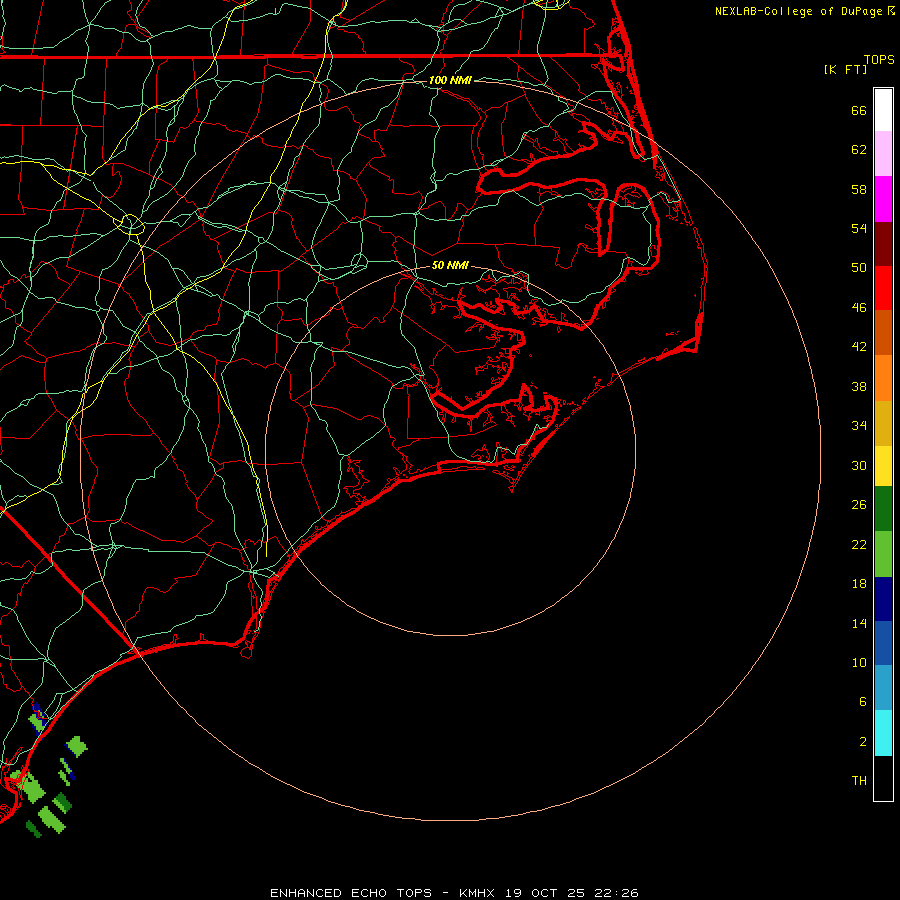
Task: Click the medium blue legend swatch
Action: (883, 643)
